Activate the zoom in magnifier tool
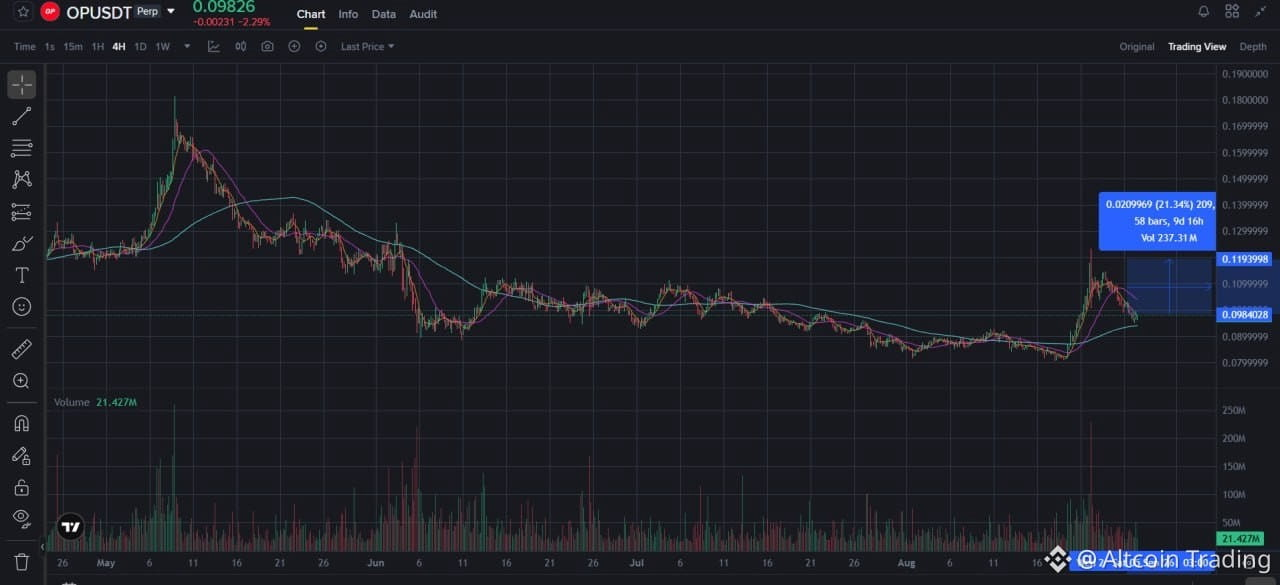The image size is (1280, 585). pyautogui.click(x=21, y=381)
